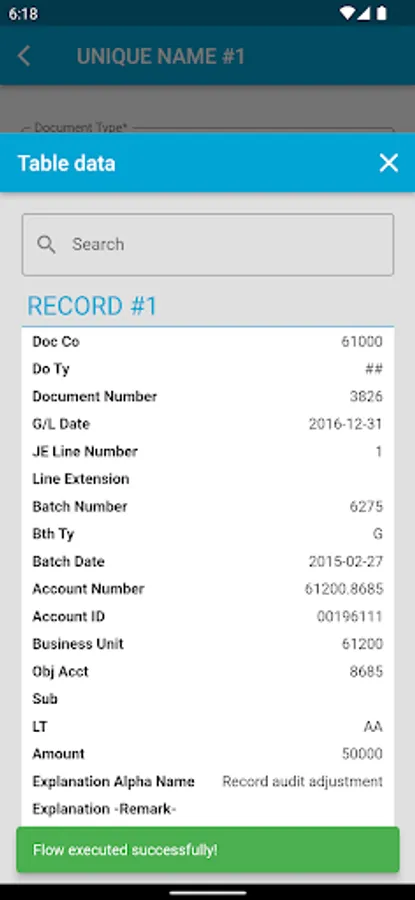Image resolution: width=415 pixels, height=900 pixels.
Task: Tap the G/L Date value 2016-12-31
Action: tap(346, 424)
